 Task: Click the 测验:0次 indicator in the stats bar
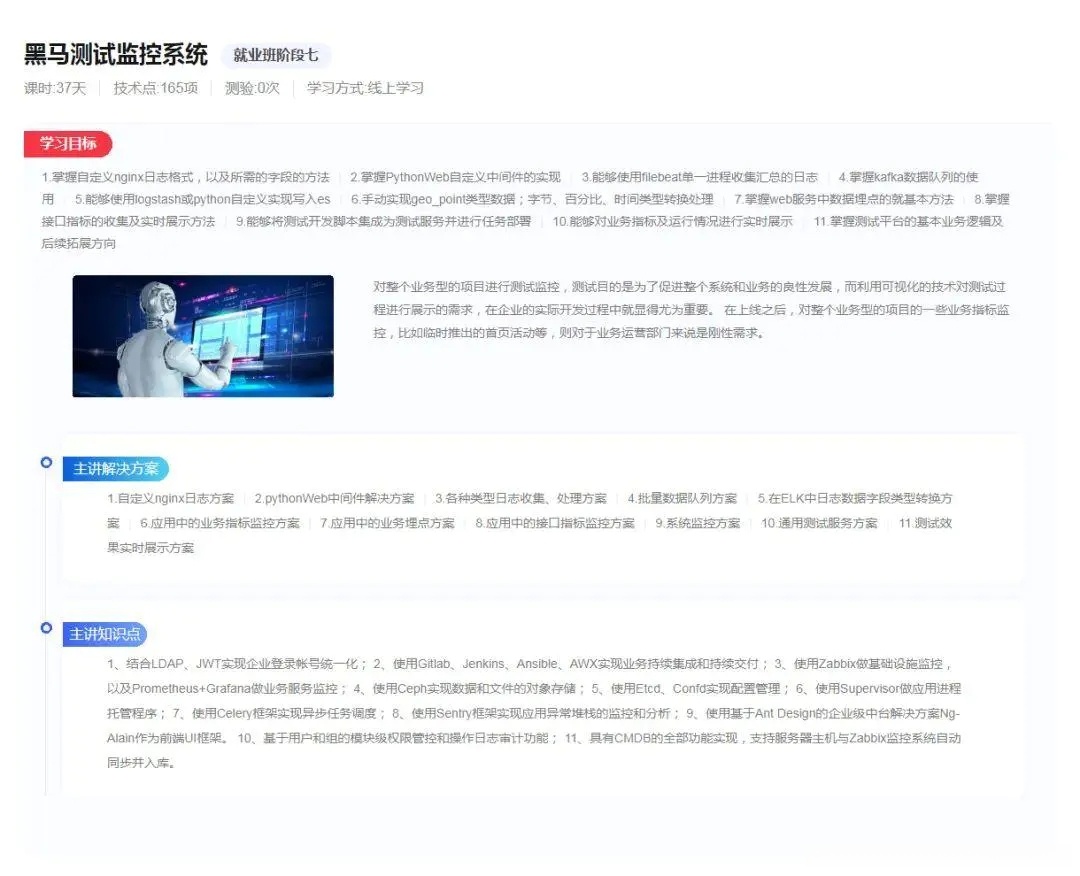point(248,88)
